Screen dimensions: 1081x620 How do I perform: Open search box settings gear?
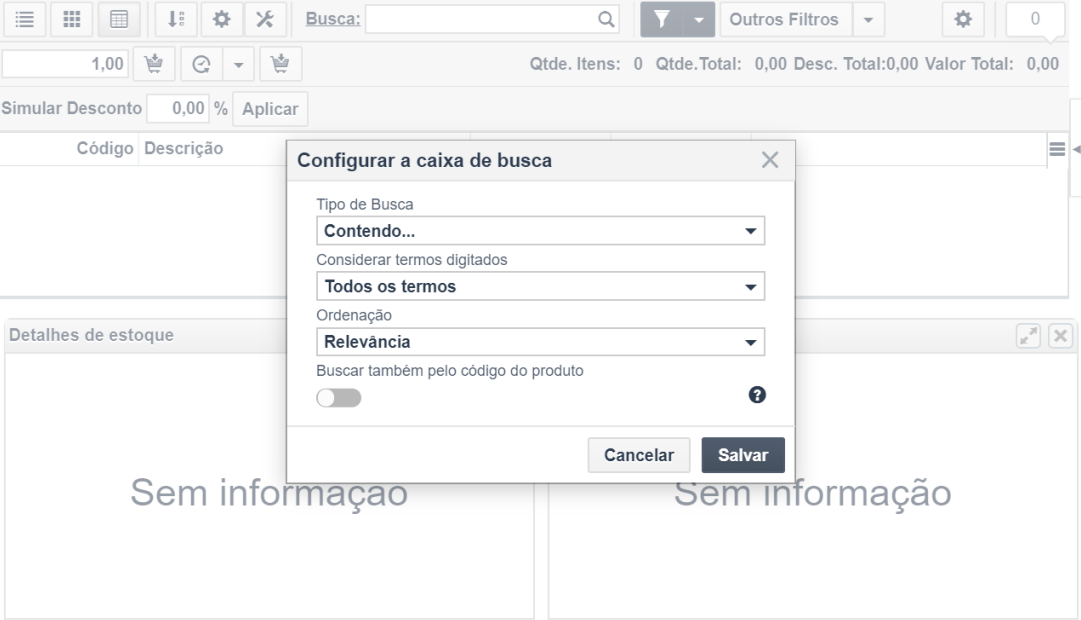(221, 19)
